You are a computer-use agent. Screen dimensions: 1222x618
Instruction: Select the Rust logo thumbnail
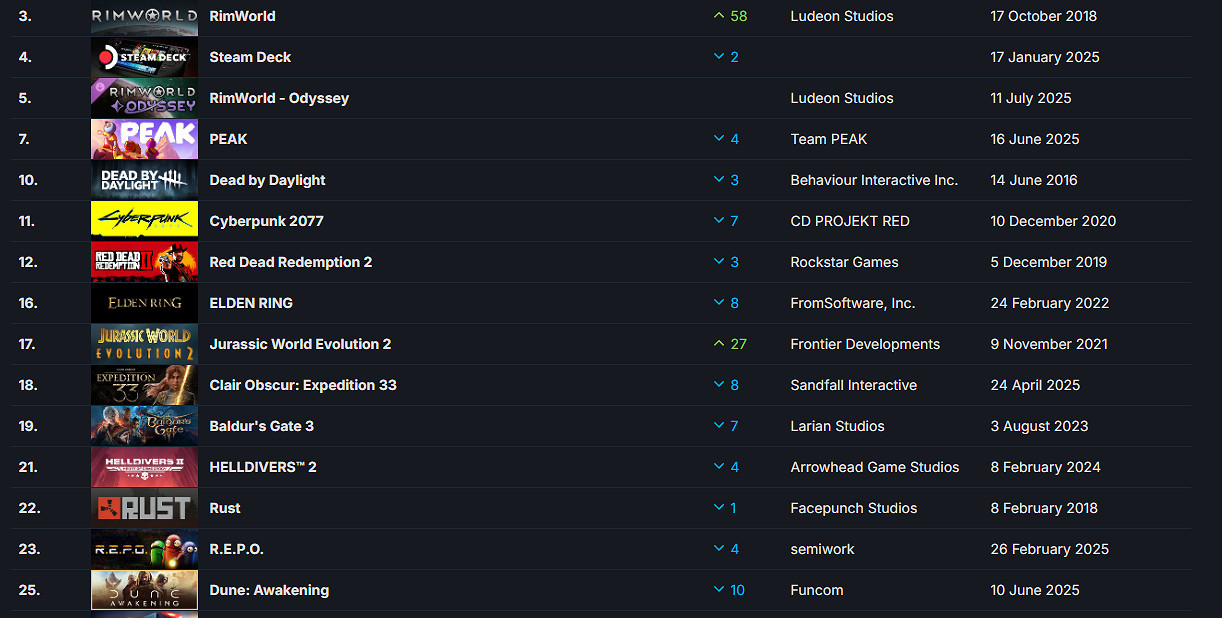point(144,508)
